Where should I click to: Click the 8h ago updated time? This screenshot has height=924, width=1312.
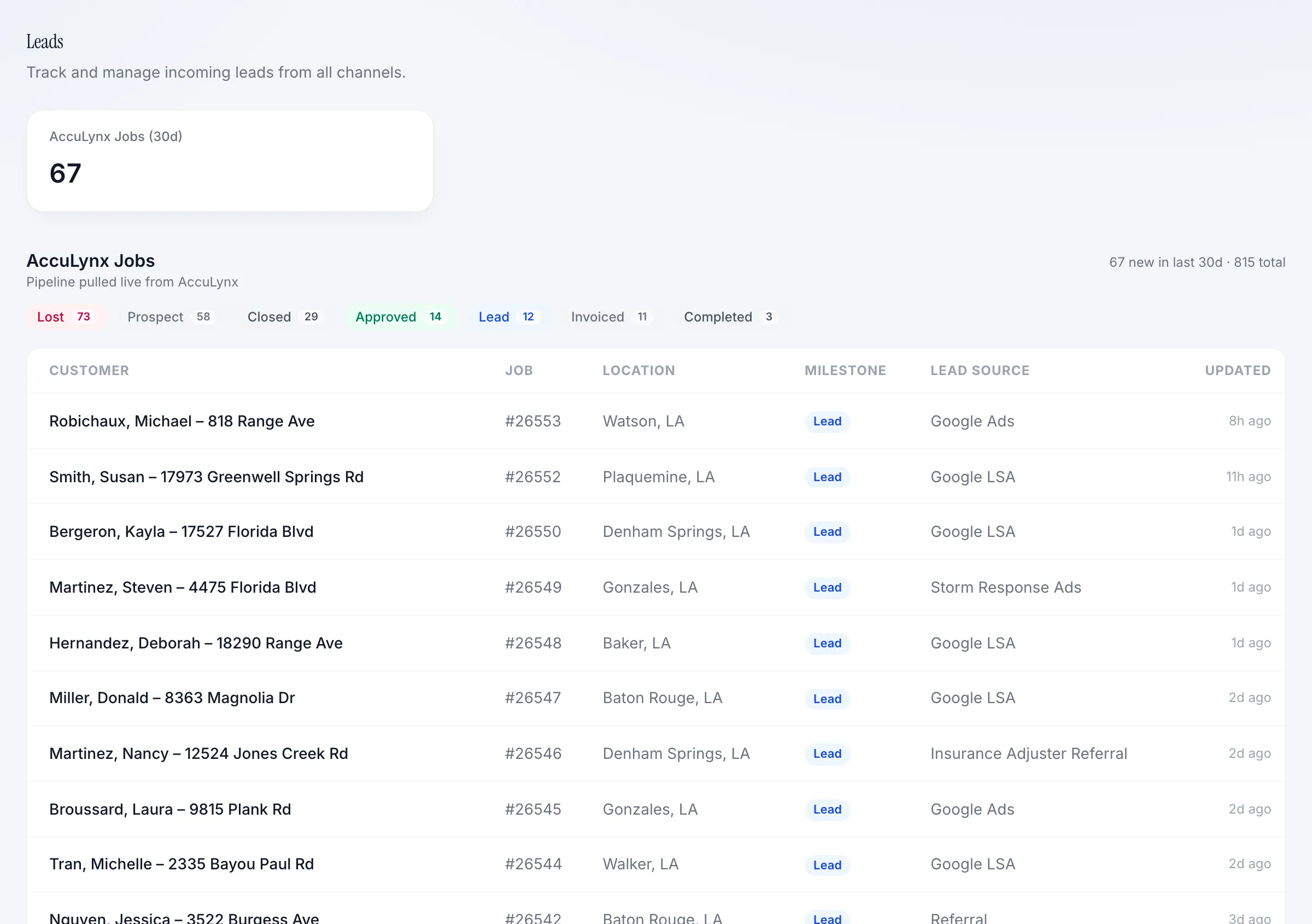click(1250, 422)
